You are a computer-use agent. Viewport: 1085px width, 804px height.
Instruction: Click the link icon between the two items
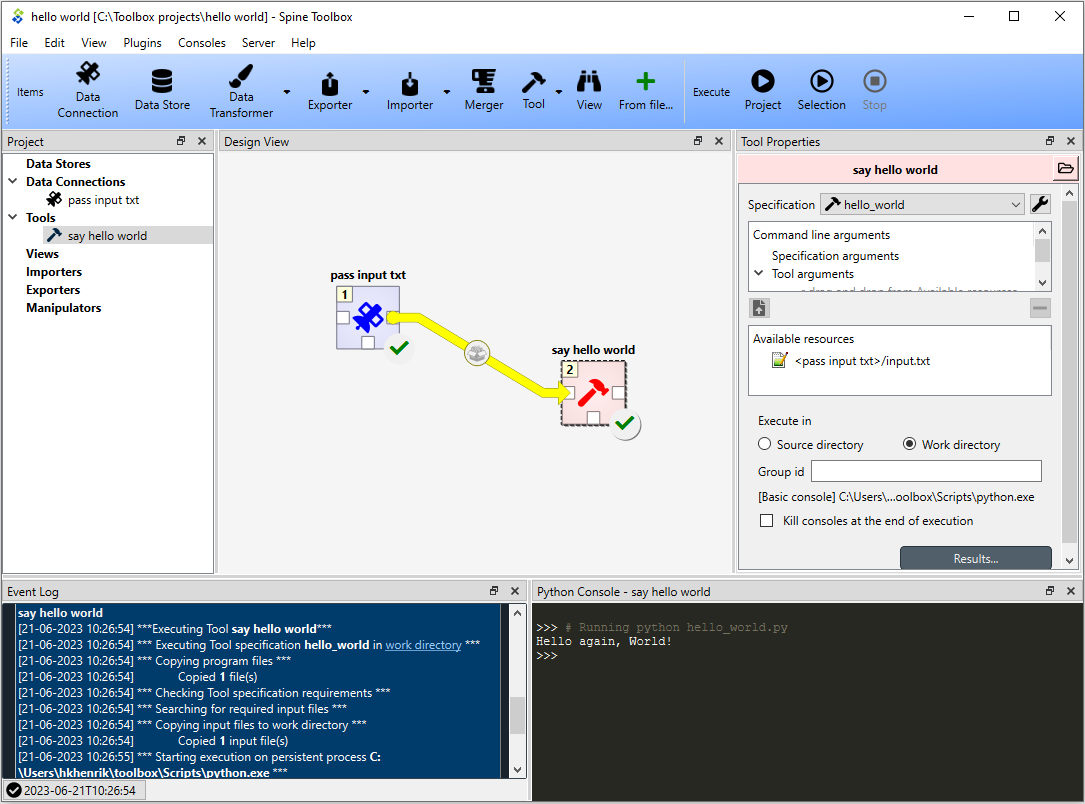477,353
